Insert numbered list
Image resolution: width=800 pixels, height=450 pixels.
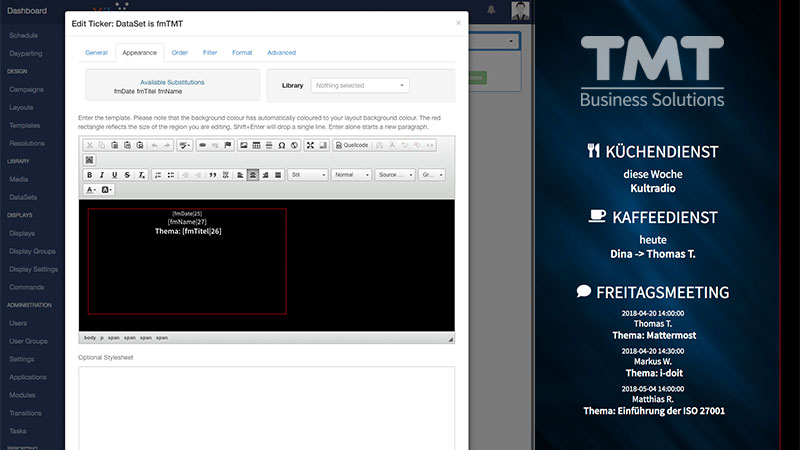[x=158, y=175]
